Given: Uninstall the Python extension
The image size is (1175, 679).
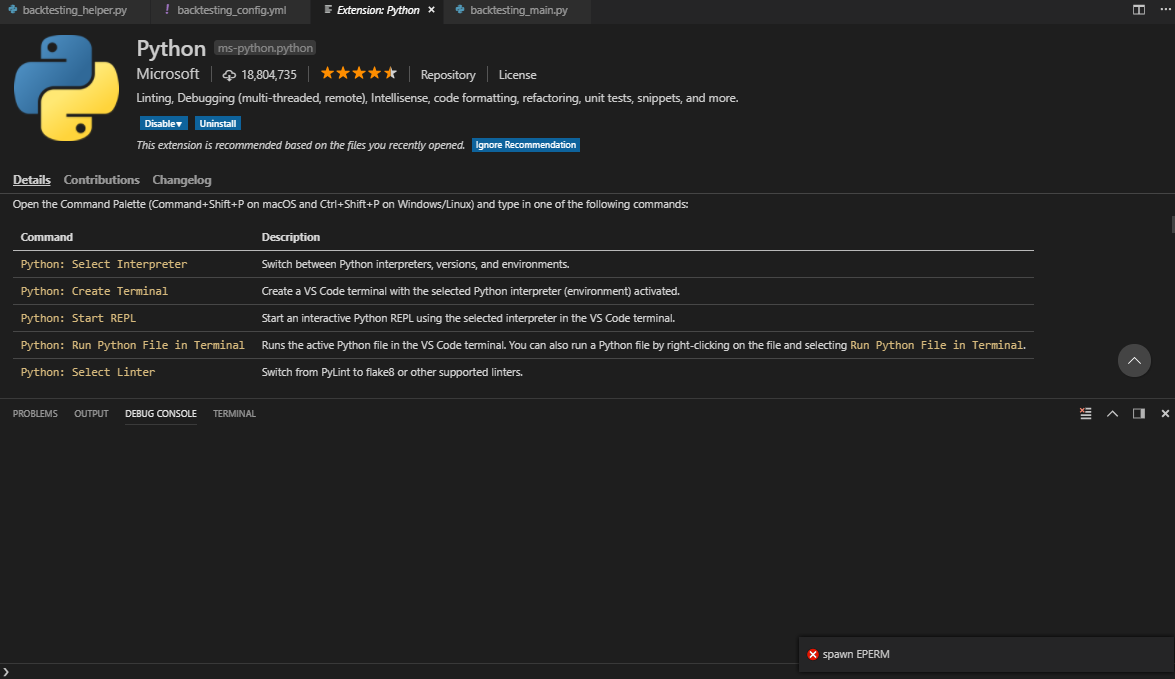Looking at the screenshot, I should (x=217, y=122).
